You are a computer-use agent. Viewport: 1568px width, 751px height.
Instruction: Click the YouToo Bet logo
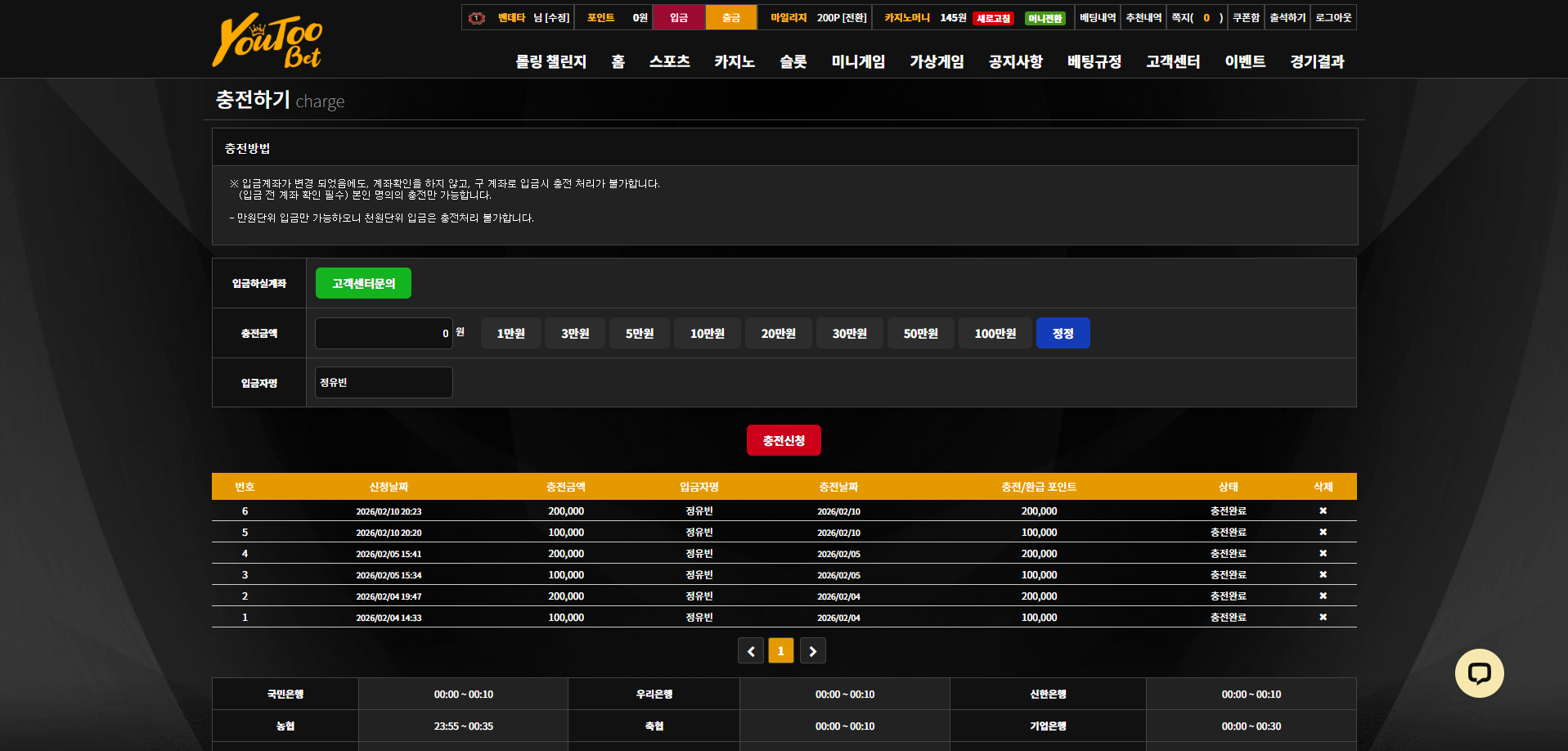[267, 40]
